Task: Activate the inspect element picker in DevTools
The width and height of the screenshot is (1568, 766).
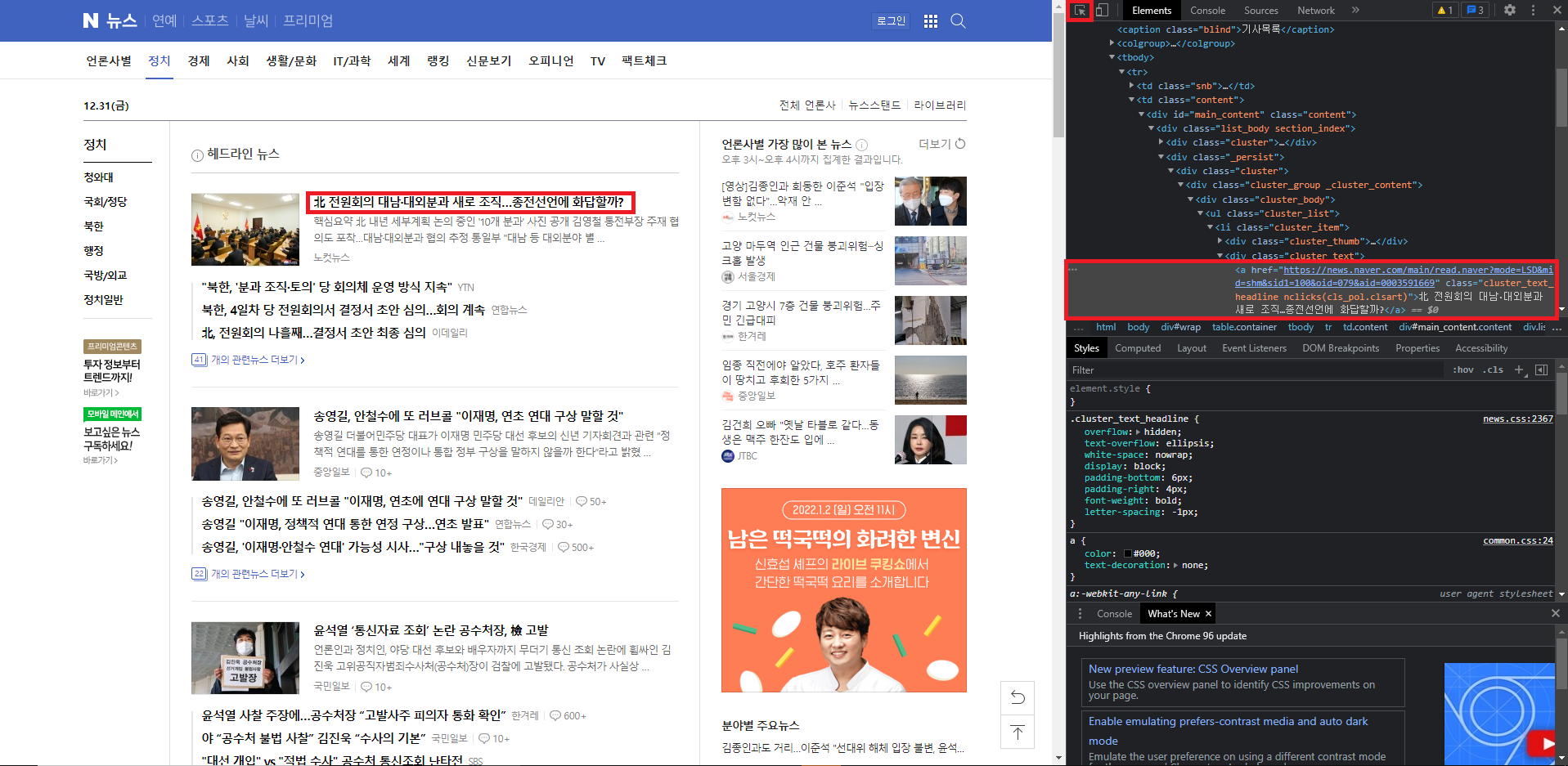Action: 1080,11
